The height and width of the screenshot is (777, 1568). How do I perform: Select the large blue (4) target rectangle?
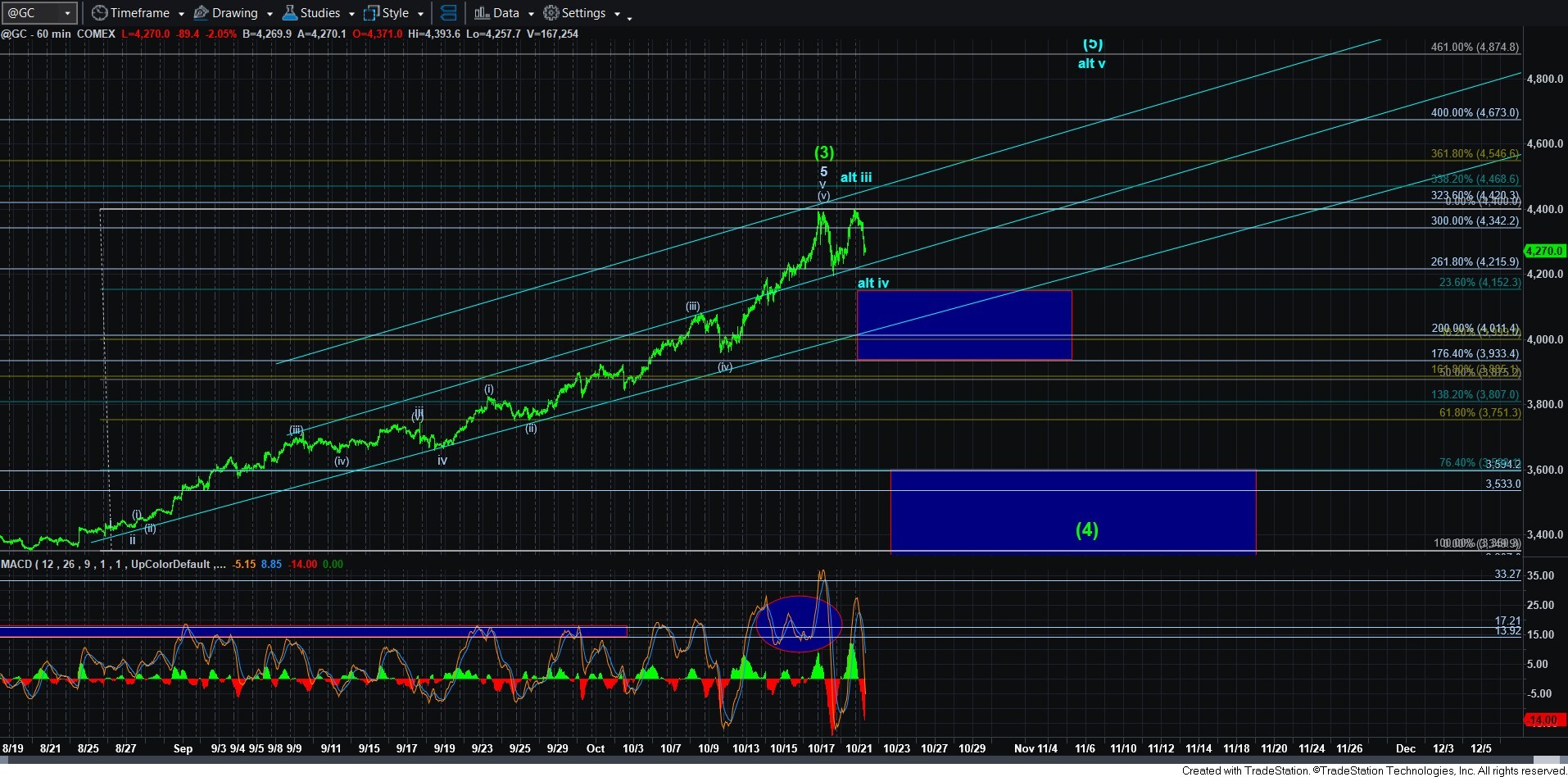click(1072, 511)
